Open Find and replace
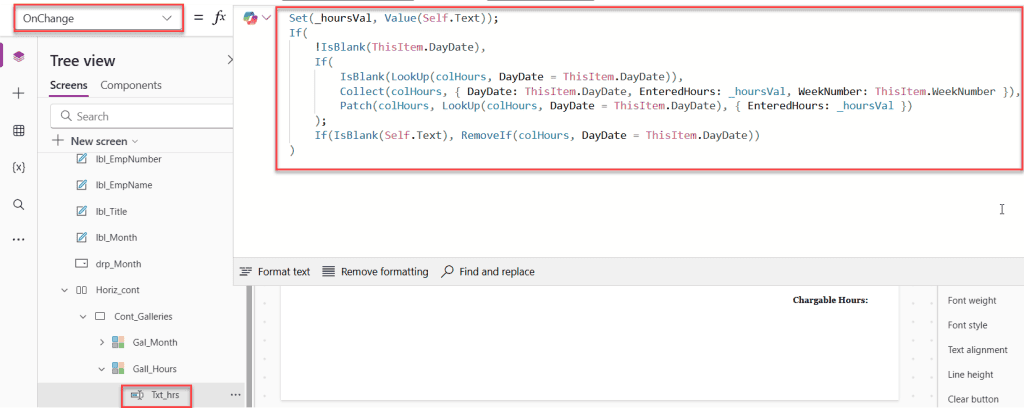The image size is (1024, 408). [x=488, y=272]
